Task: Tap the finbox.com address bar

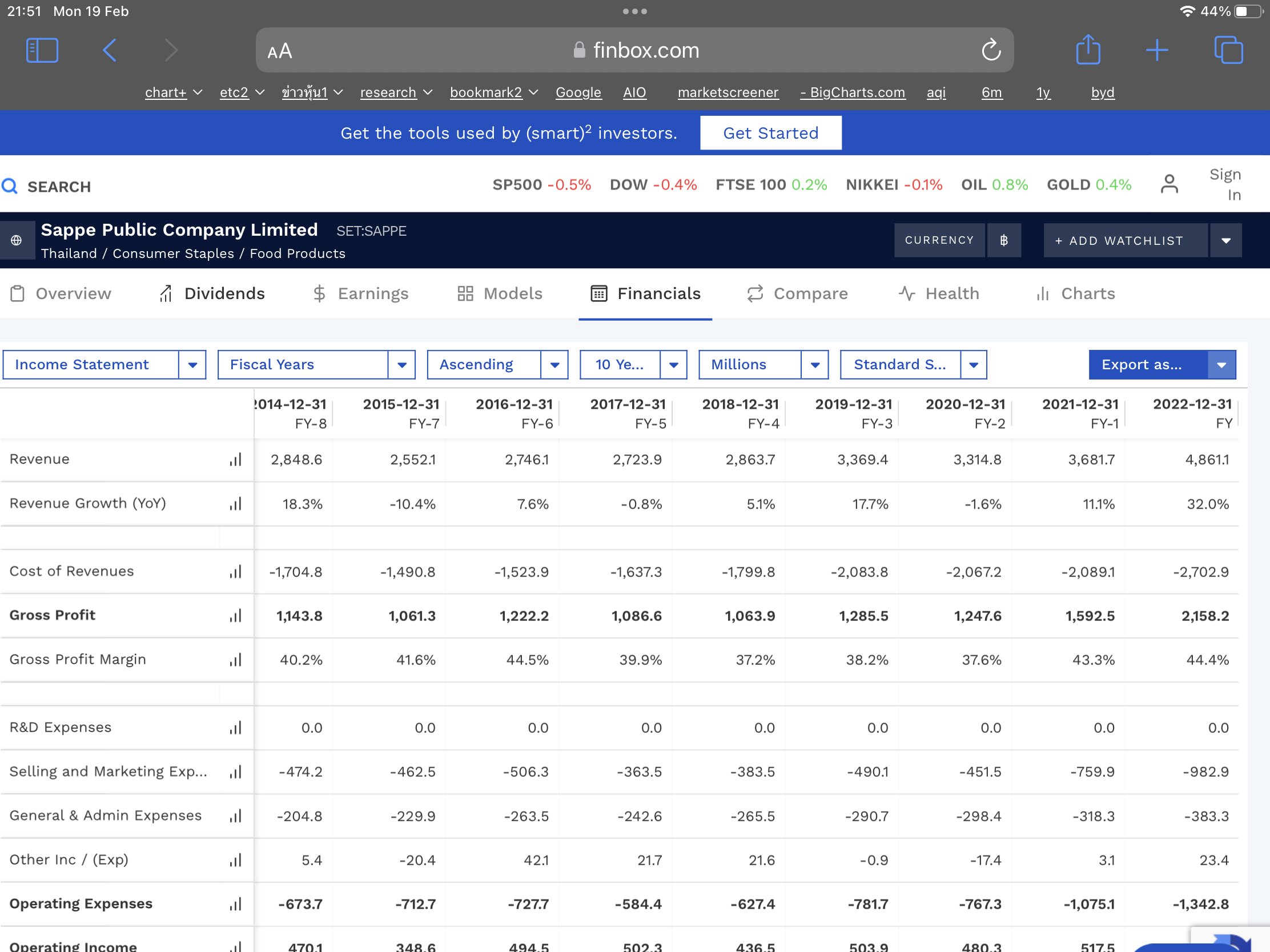Action: pyautogui.click(x=634, y=50)
